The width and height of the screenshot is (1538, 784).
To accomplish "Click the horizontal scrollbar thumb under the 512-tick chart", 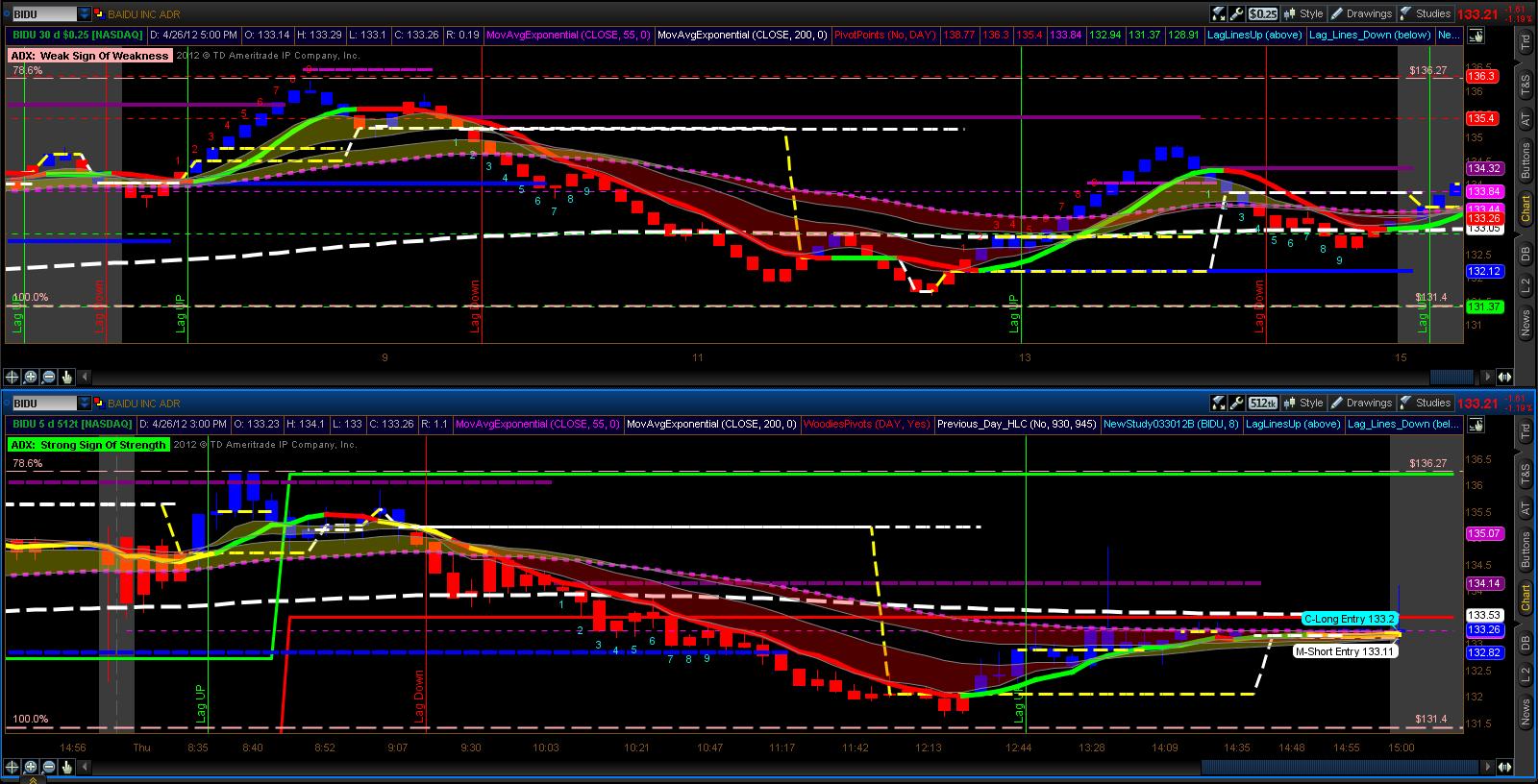I will [1342, 767].
